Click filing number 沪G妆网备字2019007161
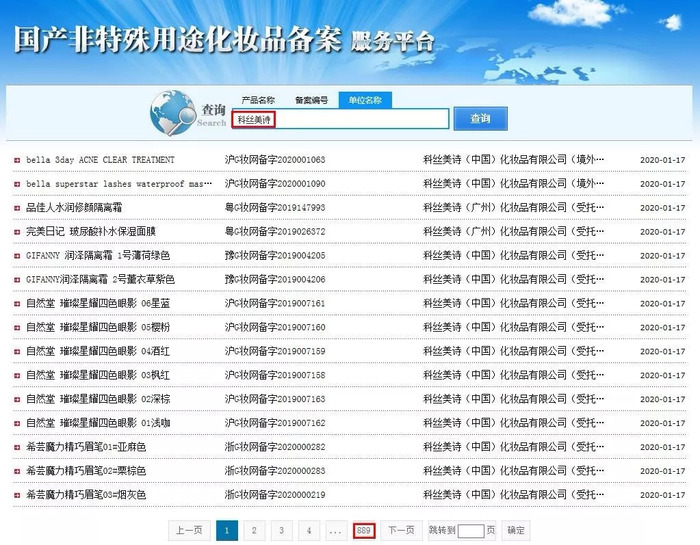 click(275, 304)
